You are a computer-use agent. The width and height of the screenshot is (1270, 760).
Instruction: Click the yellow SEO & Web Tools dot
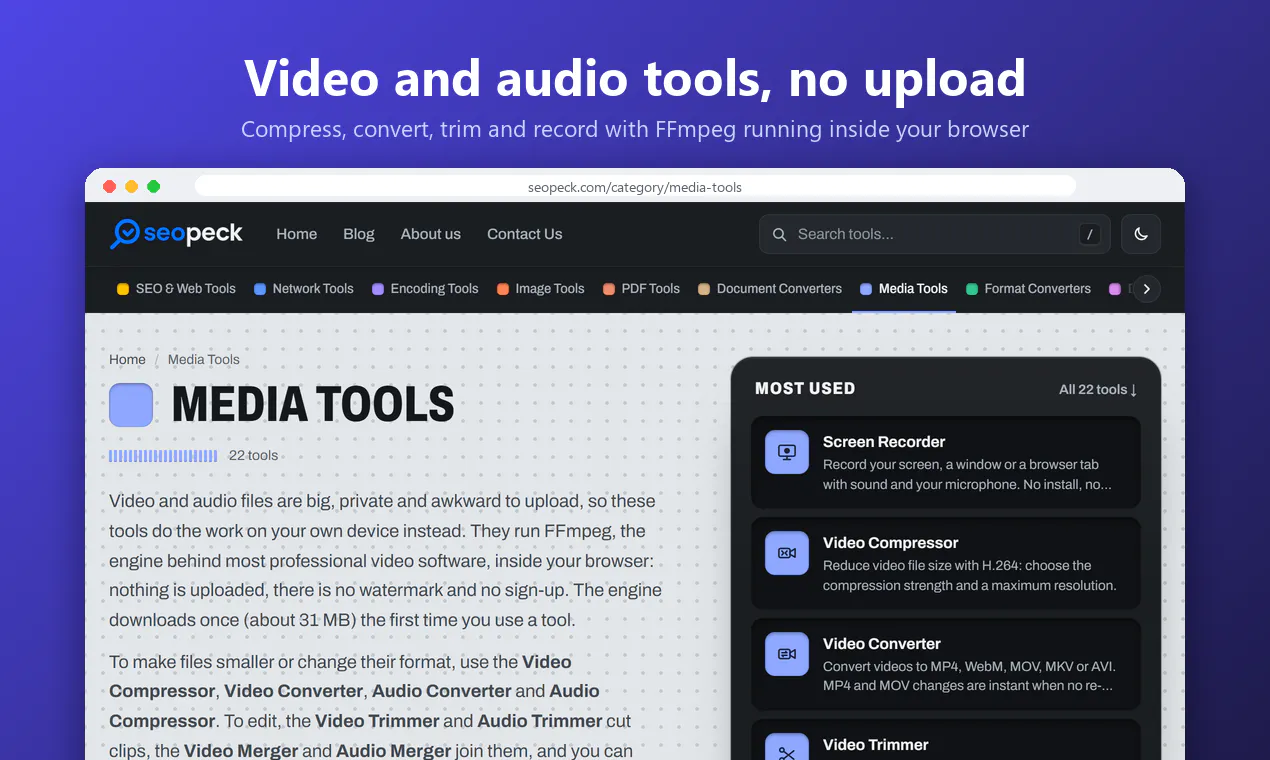click(x=123, y=289)
